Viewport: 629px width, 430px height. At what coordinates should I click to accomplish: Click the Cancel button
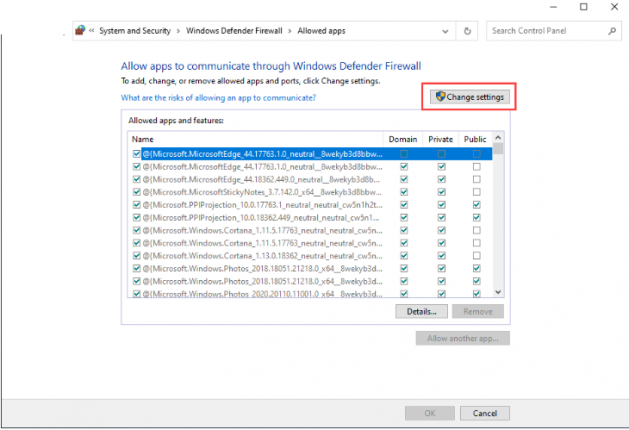coord(485,413)
